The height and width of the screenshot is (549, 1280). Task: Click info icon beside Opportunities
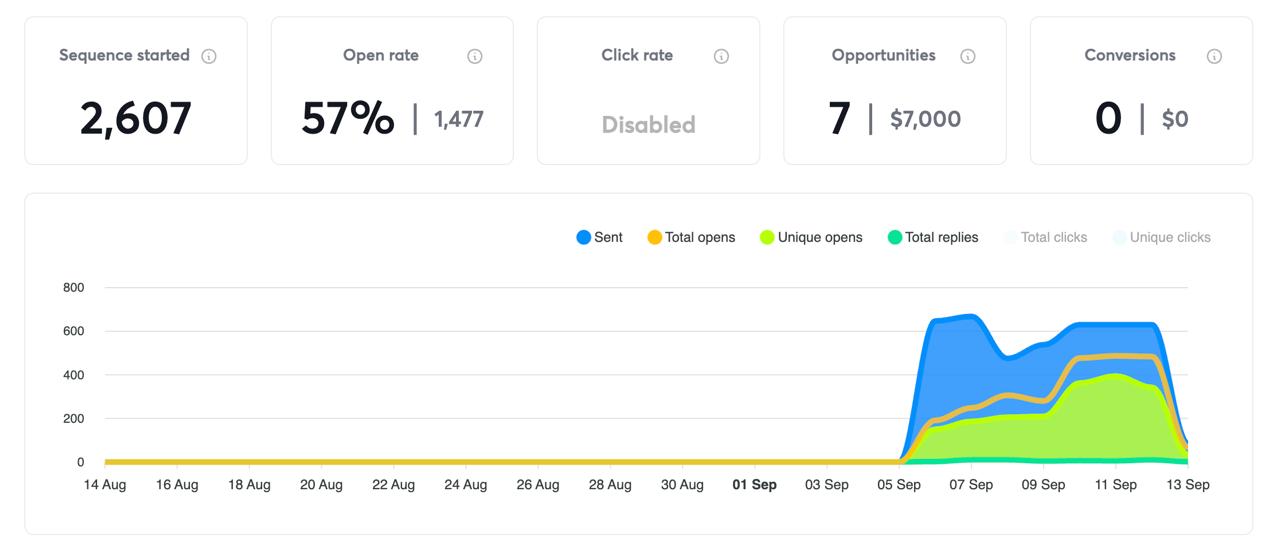point(967,56)
